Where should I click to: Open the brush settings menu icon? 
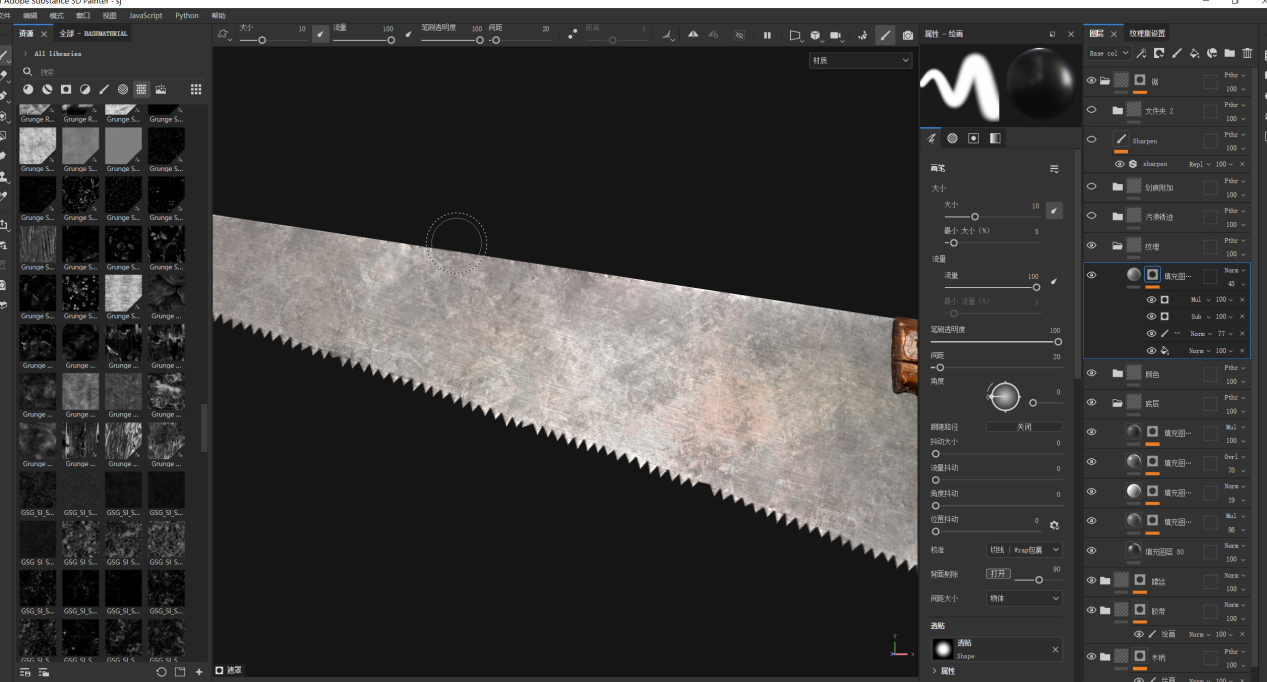pos(1054,169)
